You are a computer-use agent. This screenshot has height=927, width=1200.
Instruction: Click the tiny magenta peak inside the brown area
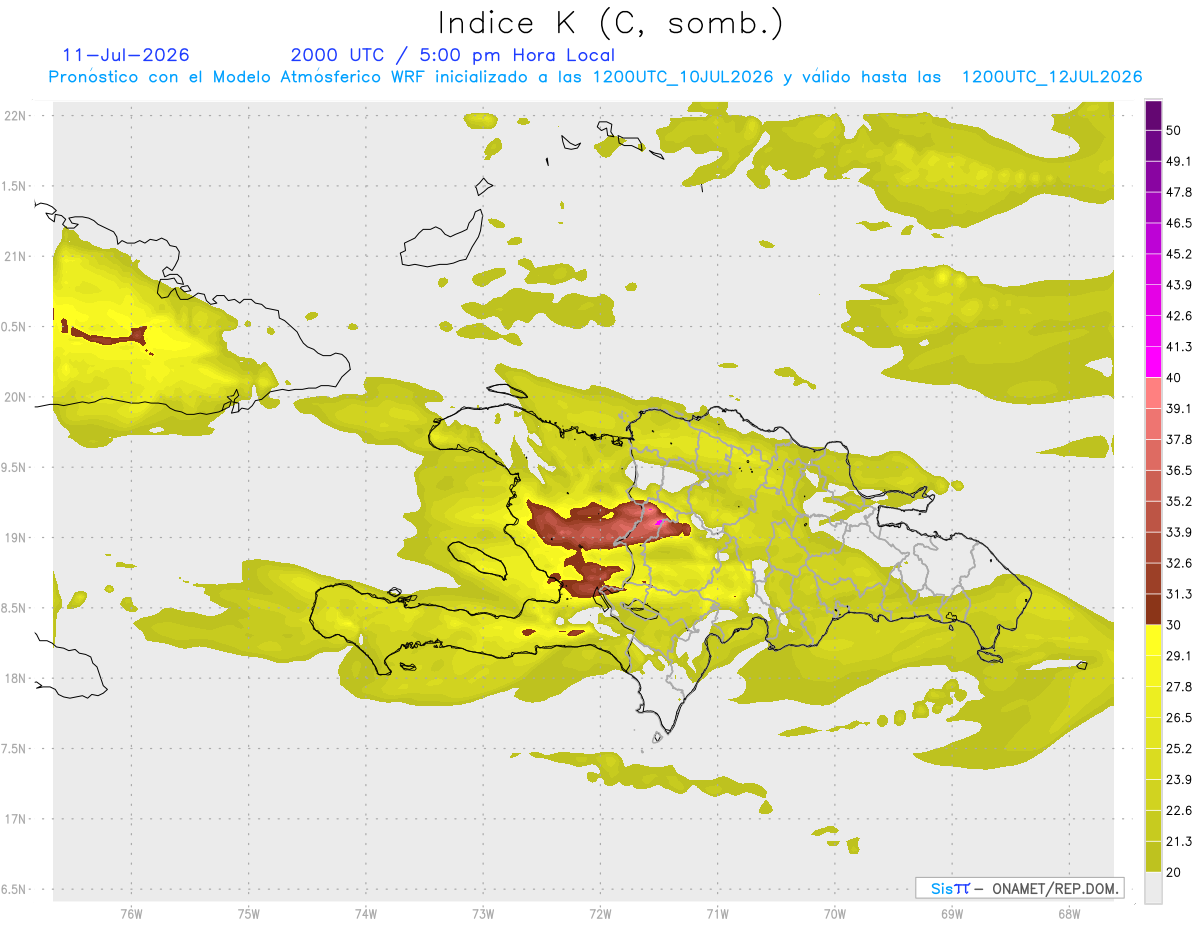coord(659,521)
